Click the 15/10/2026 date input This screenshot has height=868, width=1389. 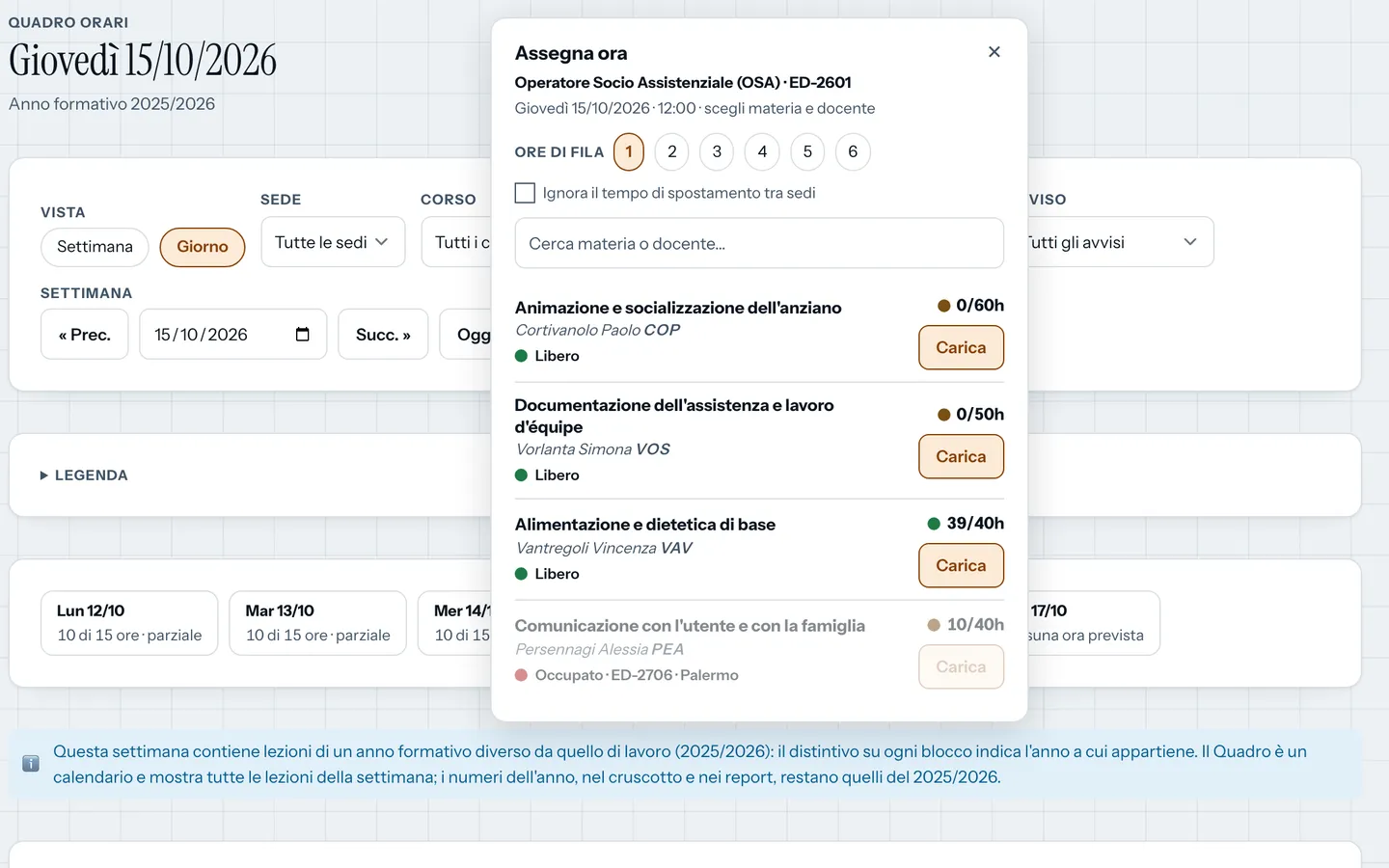click(x=232, y=335)
